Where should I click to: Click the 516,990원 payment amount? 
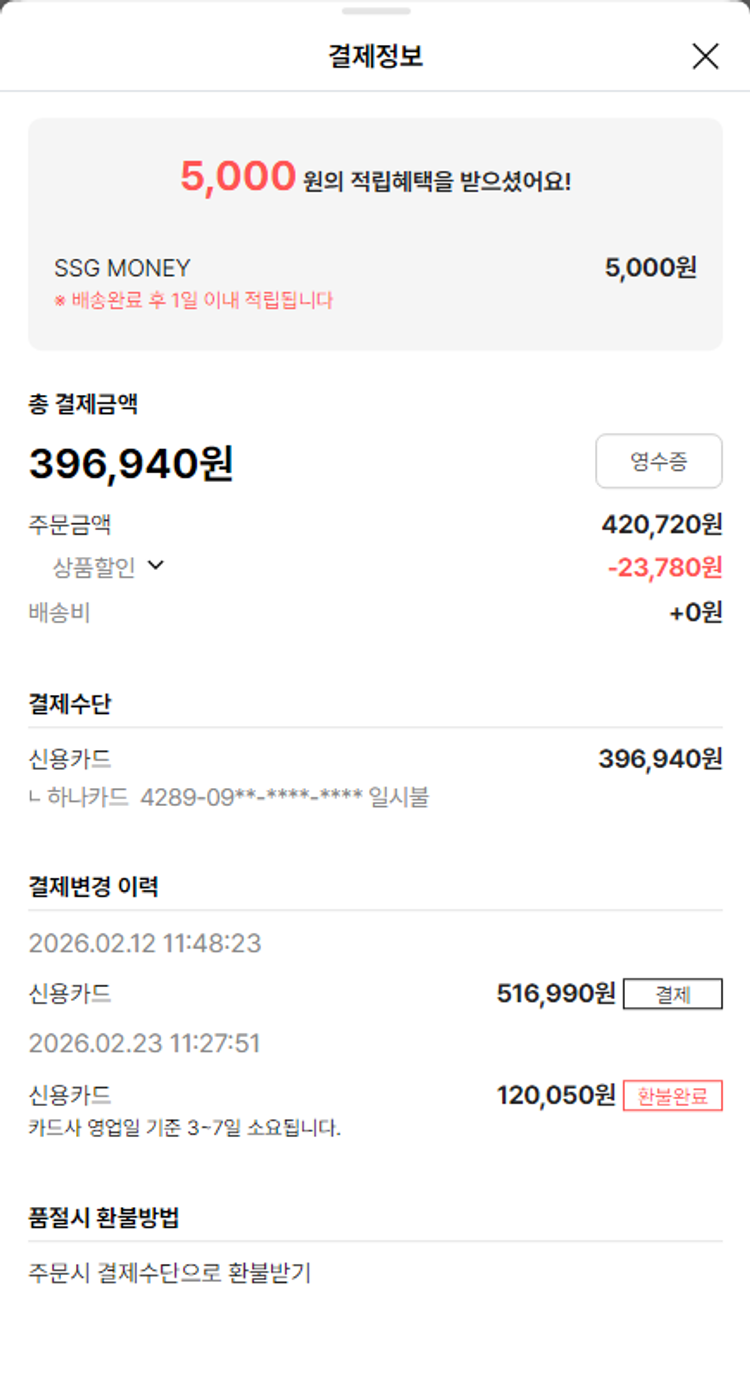555,994
